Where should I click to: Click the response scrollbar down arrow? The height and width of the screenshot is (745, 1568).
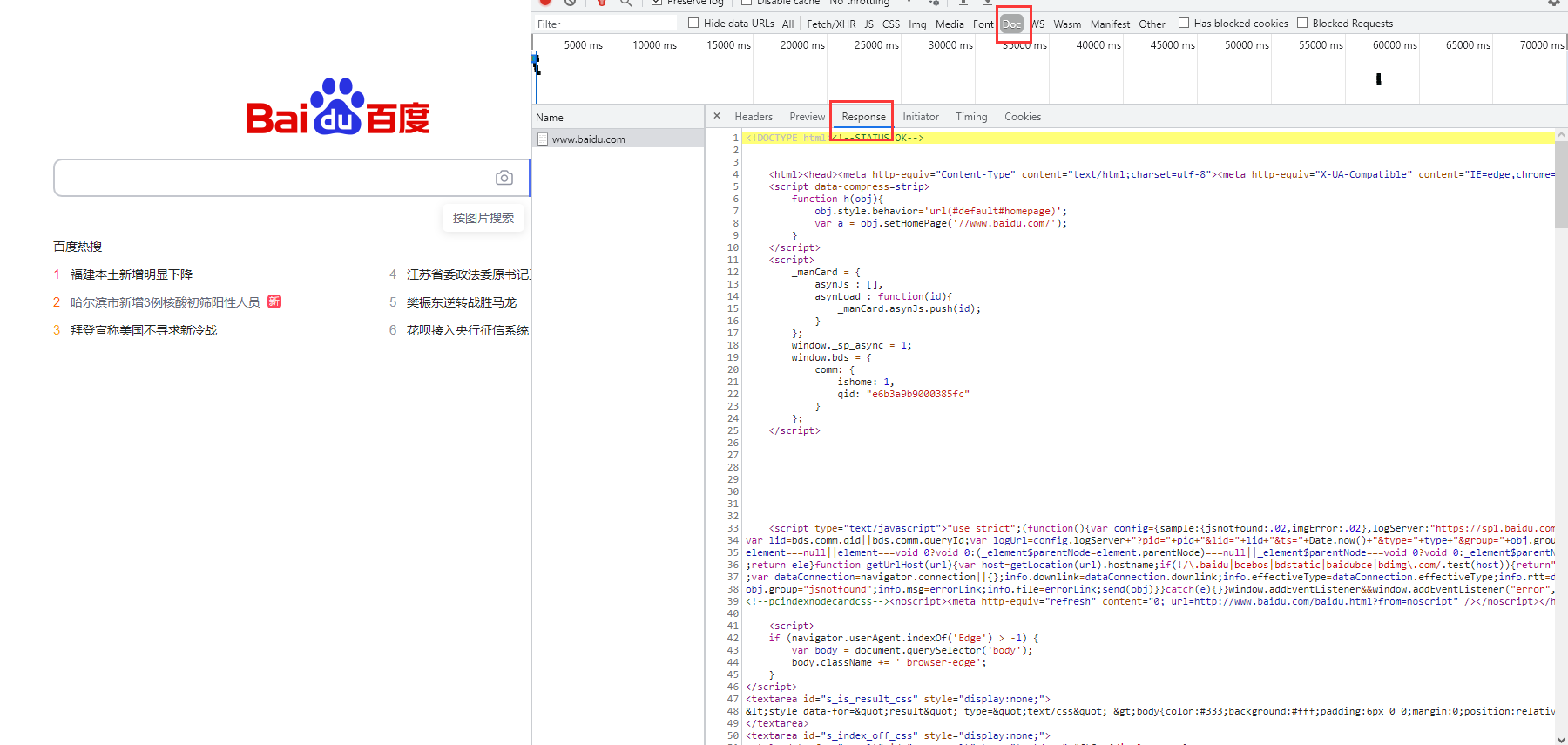pos(1561,739)
